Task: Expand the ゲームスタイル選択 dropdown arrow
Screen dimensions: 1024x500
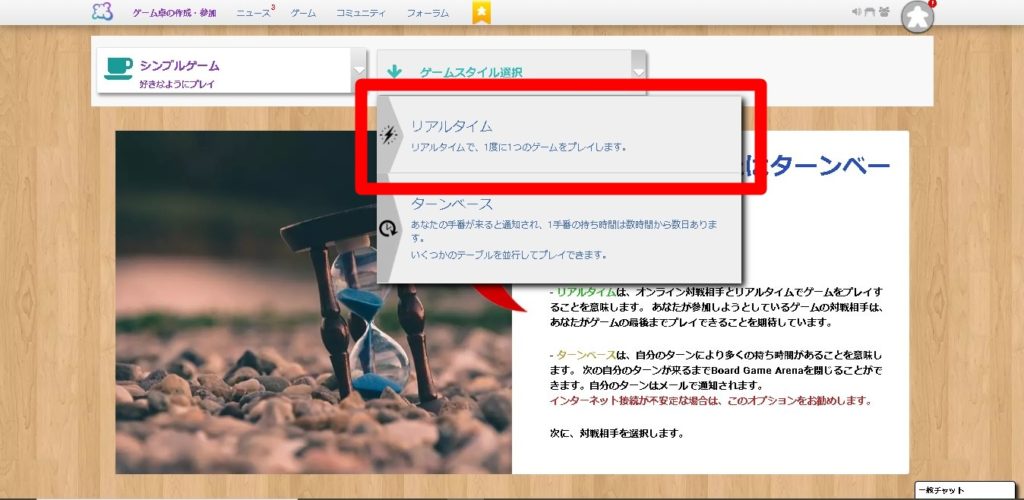Action: (638, 70)
